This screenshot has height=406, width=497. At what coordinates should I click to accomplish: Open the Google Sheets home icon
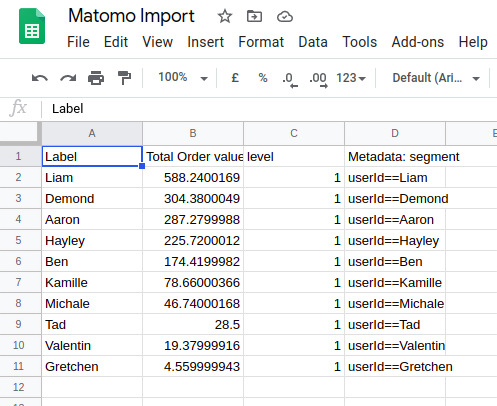click(32, 27)
